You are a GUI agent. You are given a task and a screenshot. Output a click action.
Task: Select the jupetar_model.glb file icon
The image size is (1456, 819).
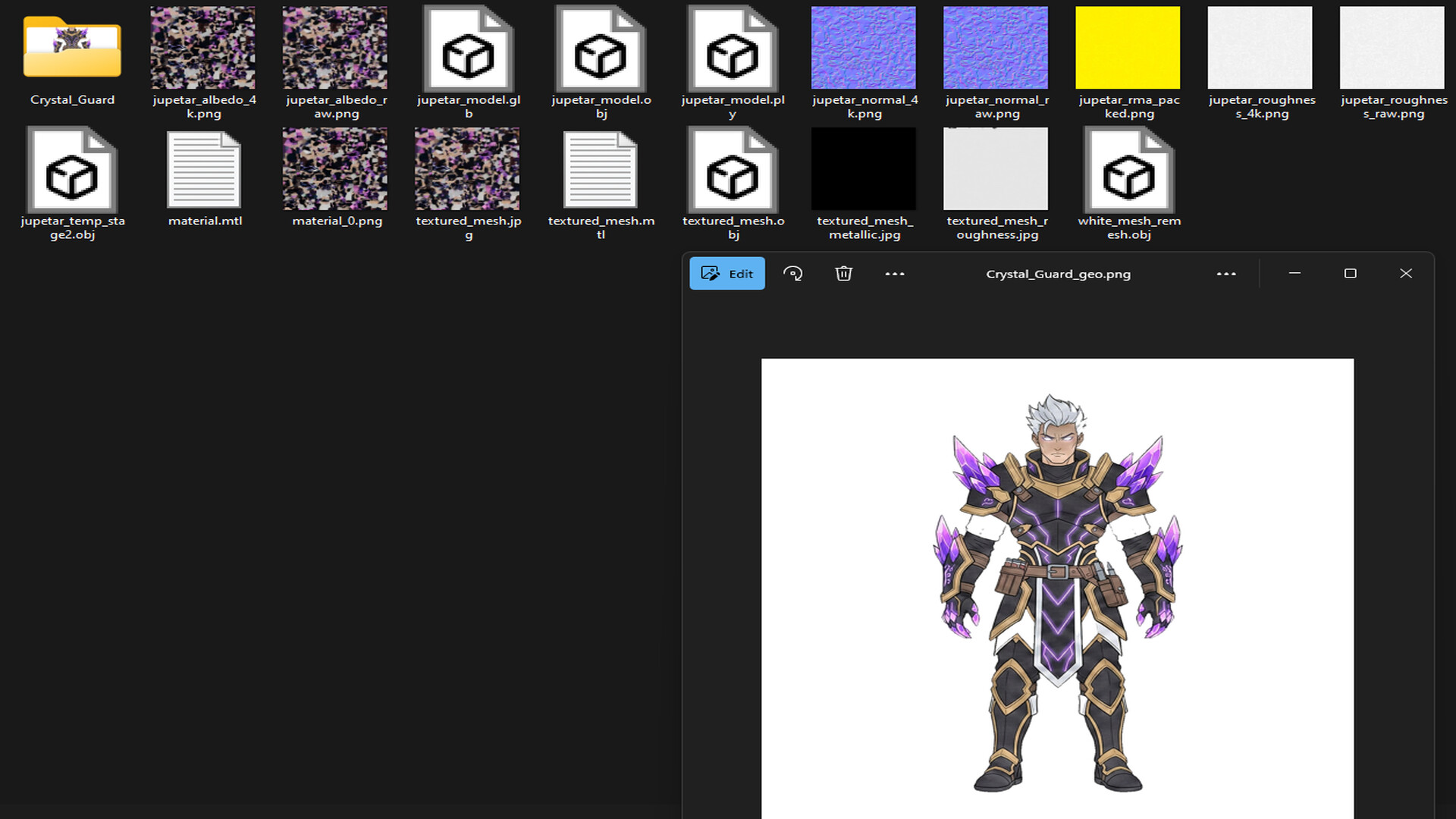point(468,48)
